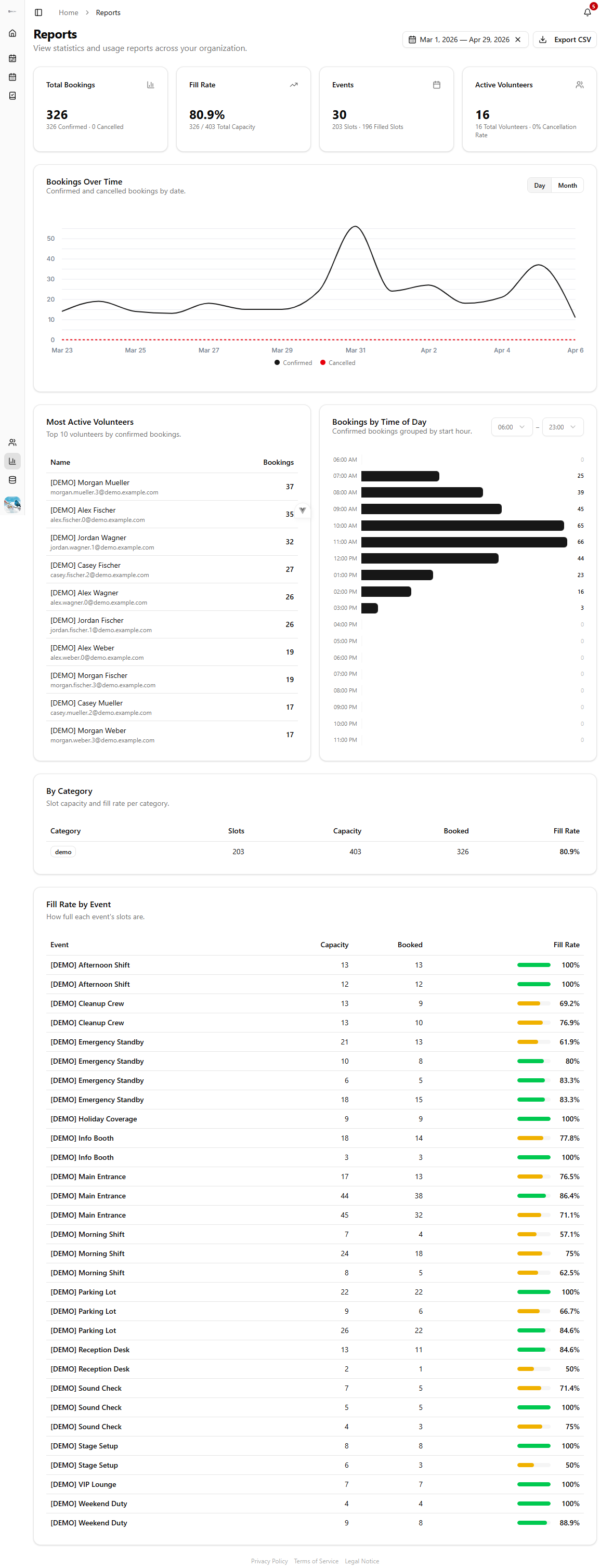Select the [DEMO] Casey Fischer volunteer row
Image resolution: width=600 pixels, height=1568 pixels.
[x=172, y=570]
